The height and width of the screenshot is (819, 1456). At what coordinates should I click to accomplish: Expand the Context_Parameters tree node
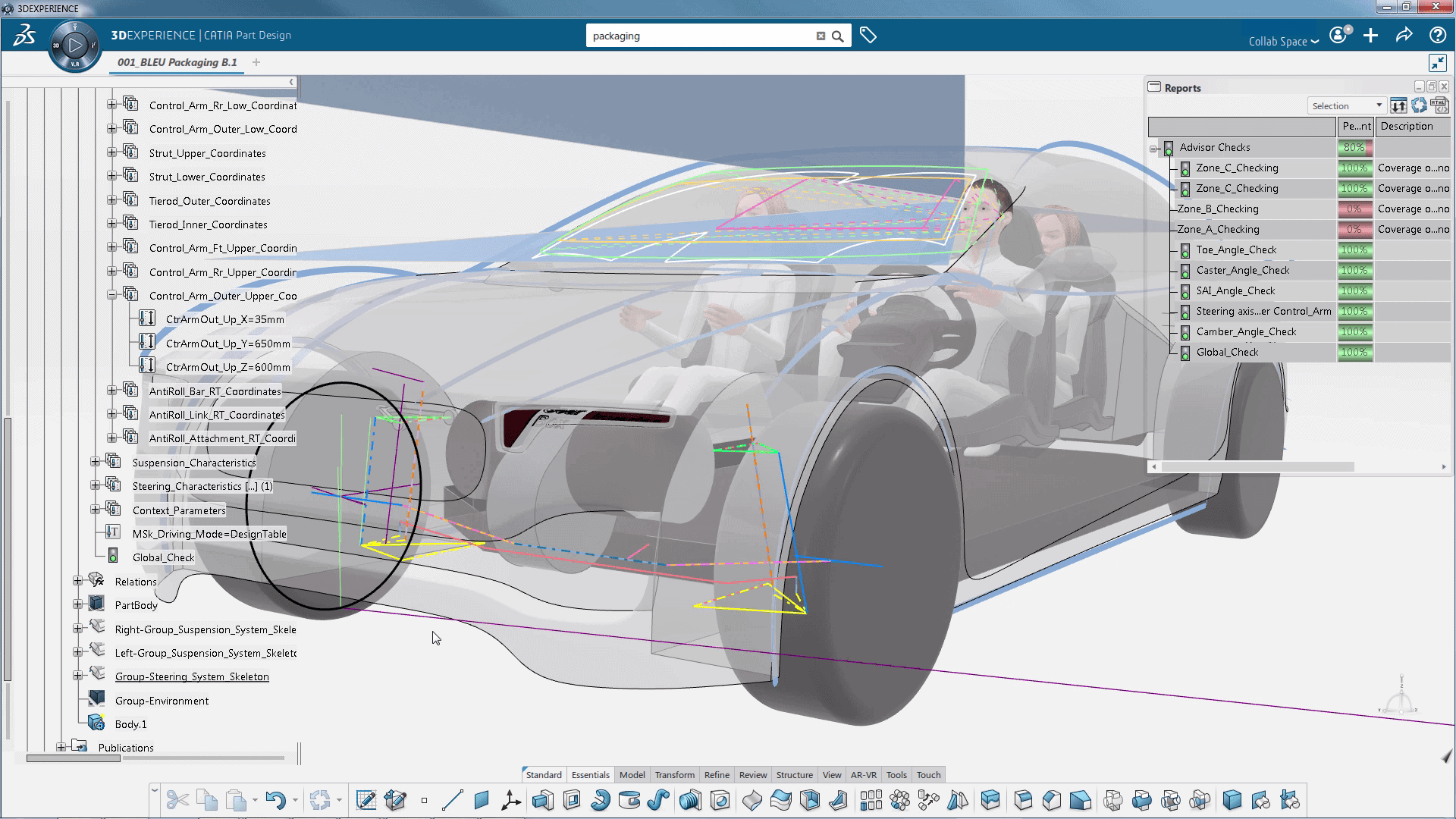[x=94, y=510]
